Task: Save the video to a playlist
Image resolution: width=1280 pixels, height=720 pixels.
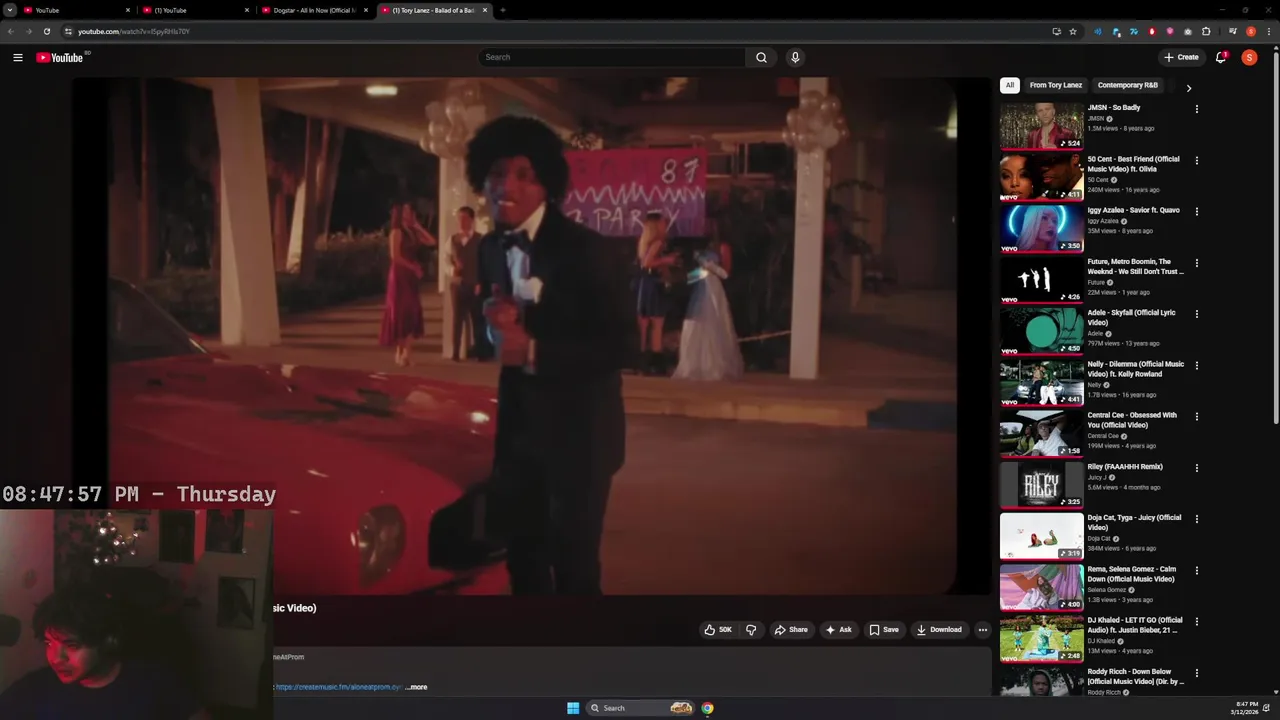Action: point(884,630)
